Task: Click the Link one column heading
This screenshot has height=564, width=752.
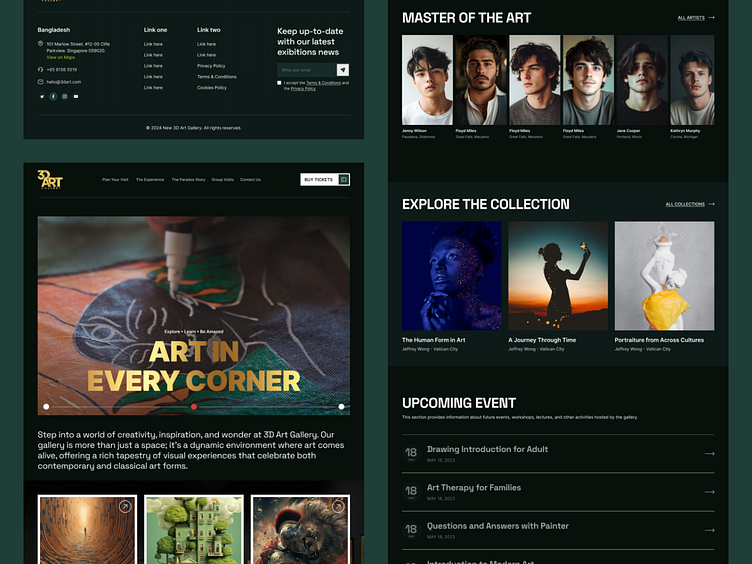Action: click(x=155, y=30)
